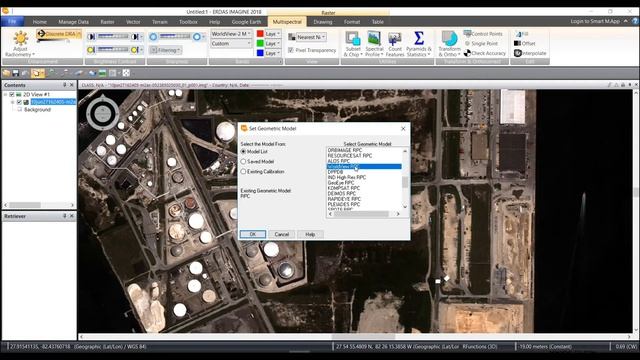Switch to the Manage Data tab
Screen dimensions: 640x360
pyautogui.click(x=73, y=22)
